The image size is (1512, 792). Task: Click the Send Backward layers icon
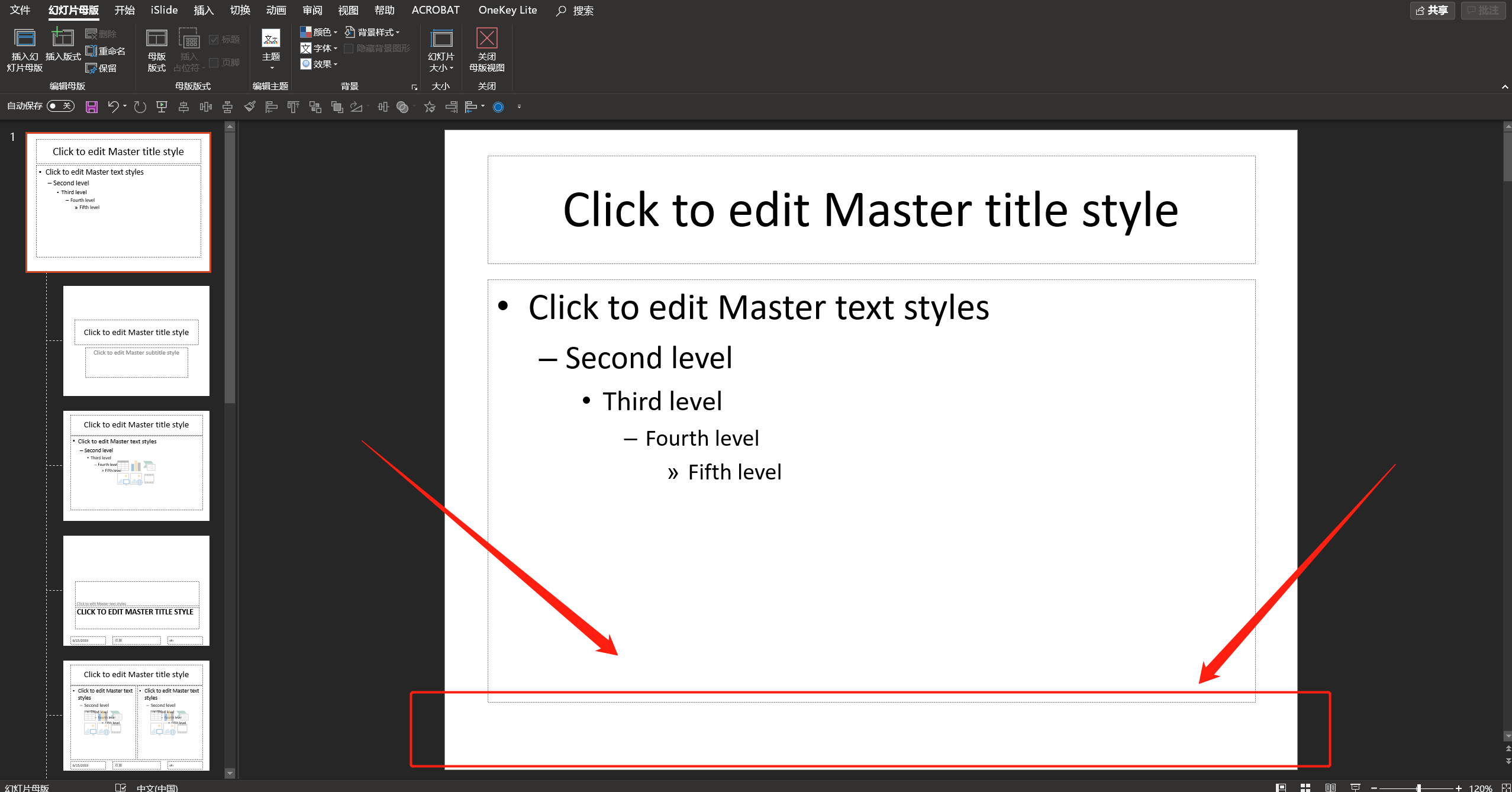(x=337, y=107)
